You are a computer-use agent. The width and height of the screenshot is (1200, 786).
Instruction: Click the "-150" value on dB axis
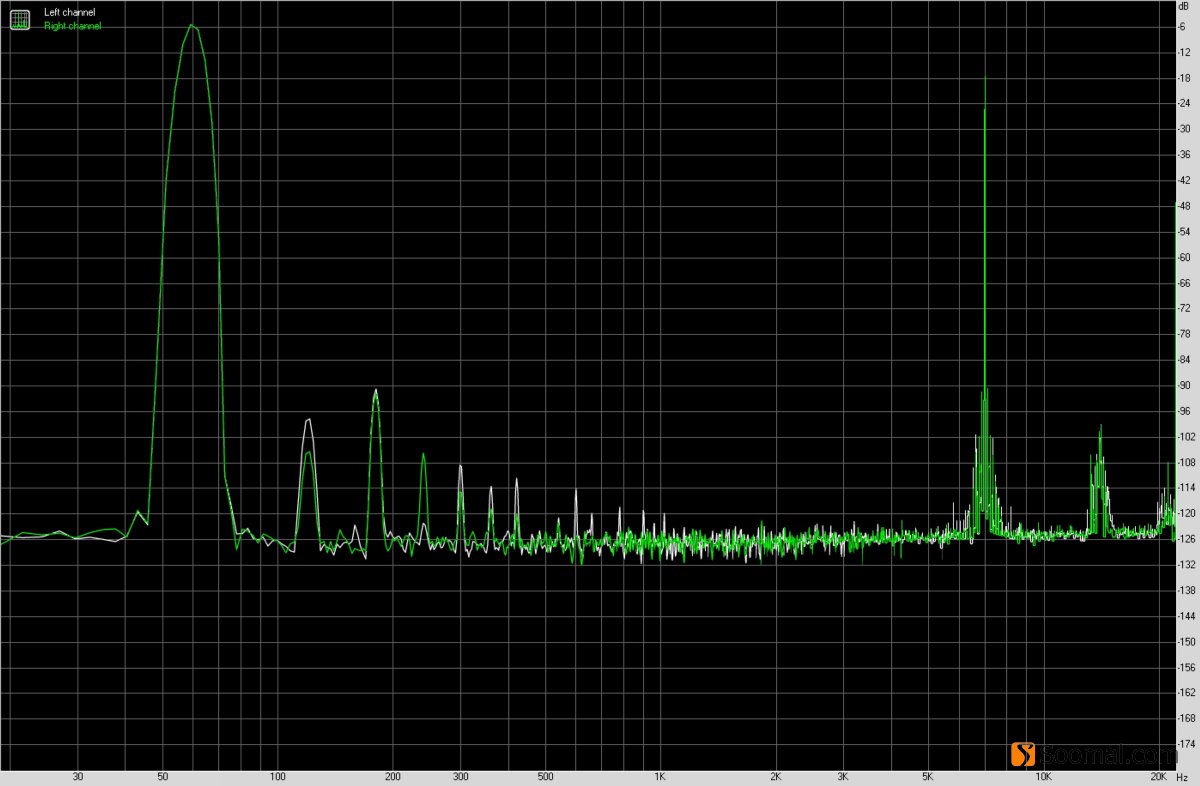pyautogui.click(x=1187, y=642)
